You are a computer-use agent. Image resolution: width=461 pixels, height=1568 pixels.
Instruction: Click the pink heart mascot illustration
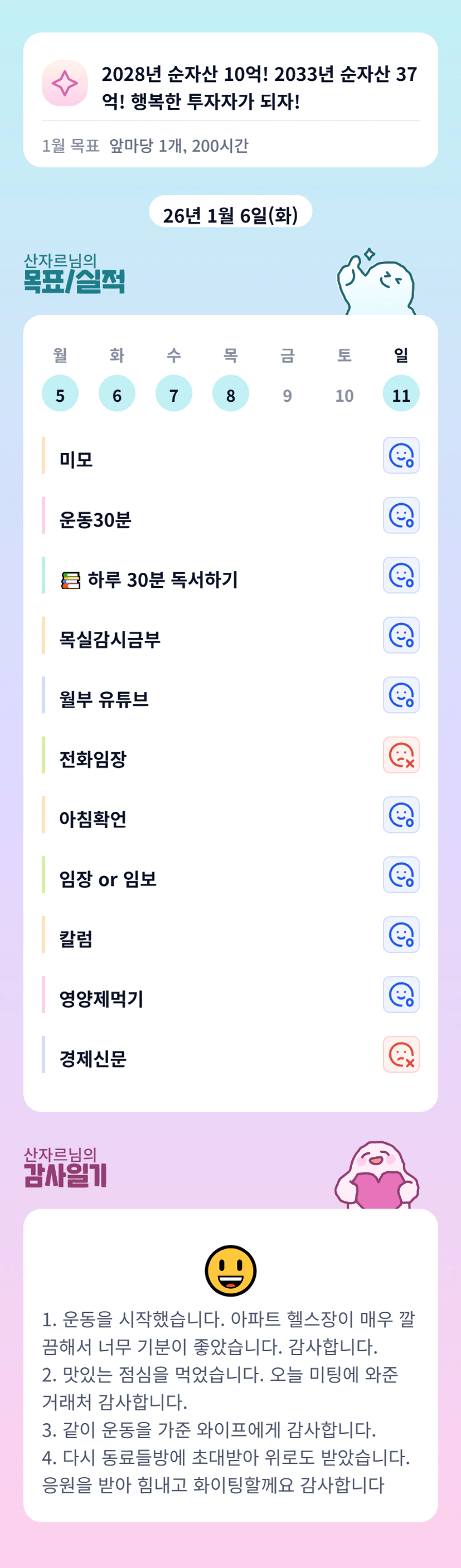click(377, 1176)
